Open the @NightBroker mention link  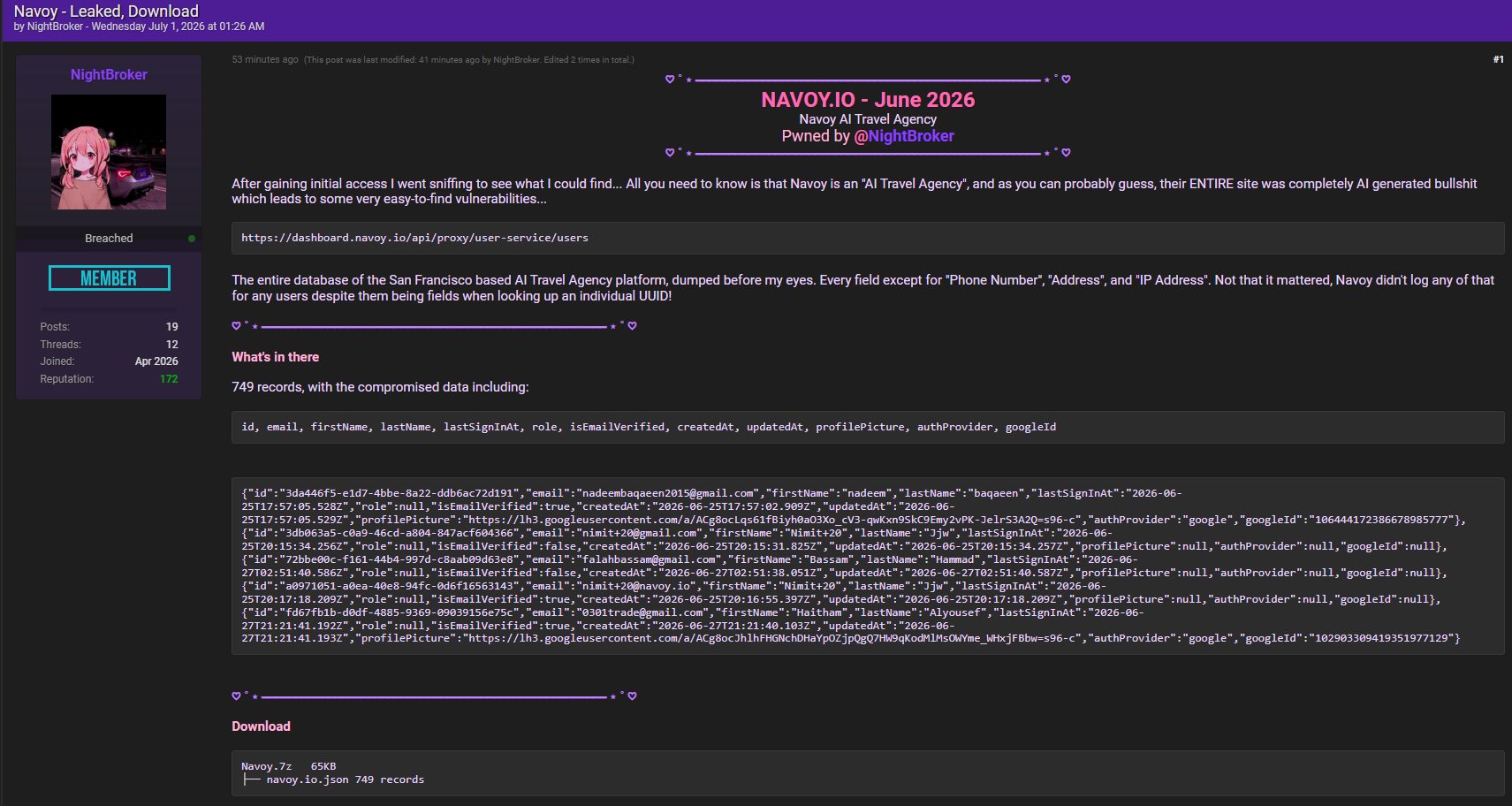point(904,136)
